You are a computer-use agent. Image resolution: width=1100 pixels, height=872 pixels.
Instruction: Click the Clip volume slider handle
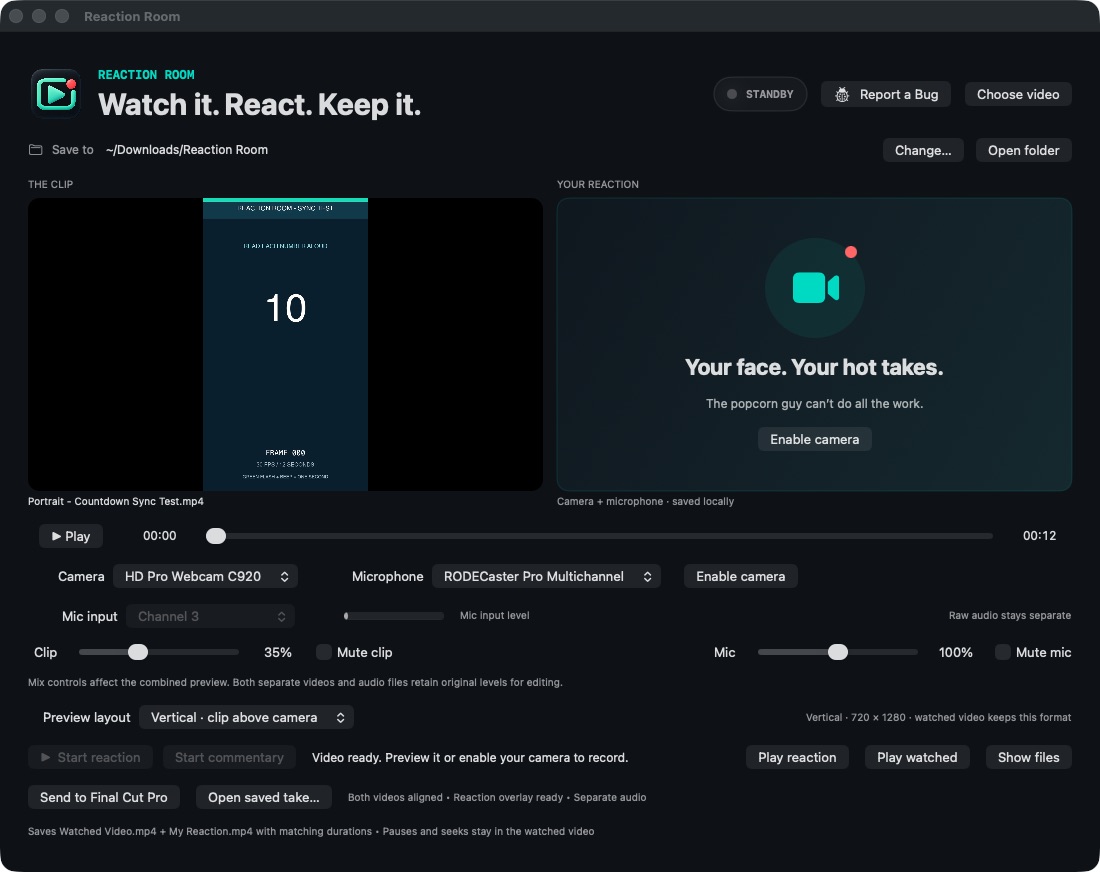(138, 652)
